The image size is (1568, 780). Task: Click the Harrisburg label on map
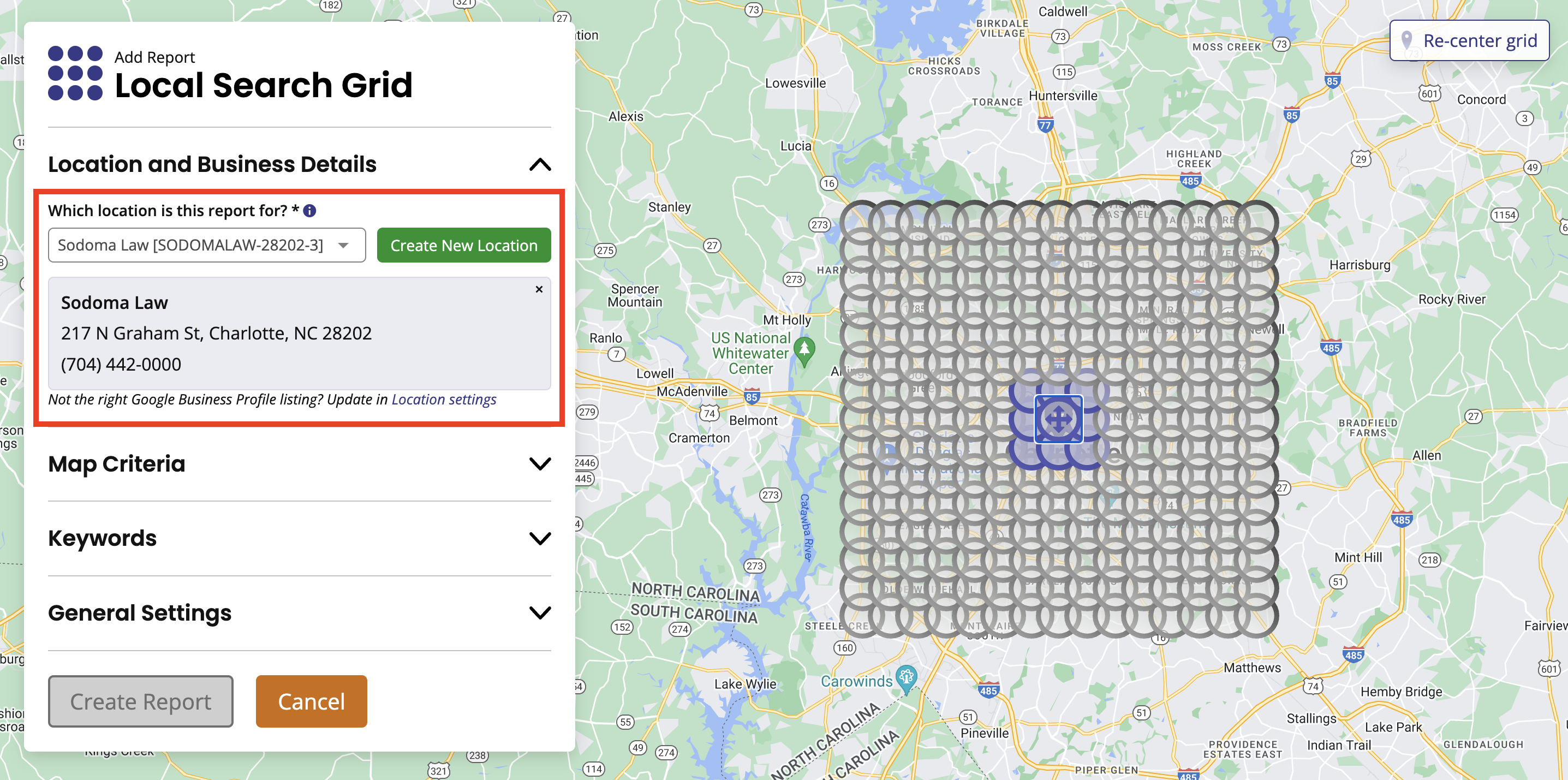tap(1360, 265)
